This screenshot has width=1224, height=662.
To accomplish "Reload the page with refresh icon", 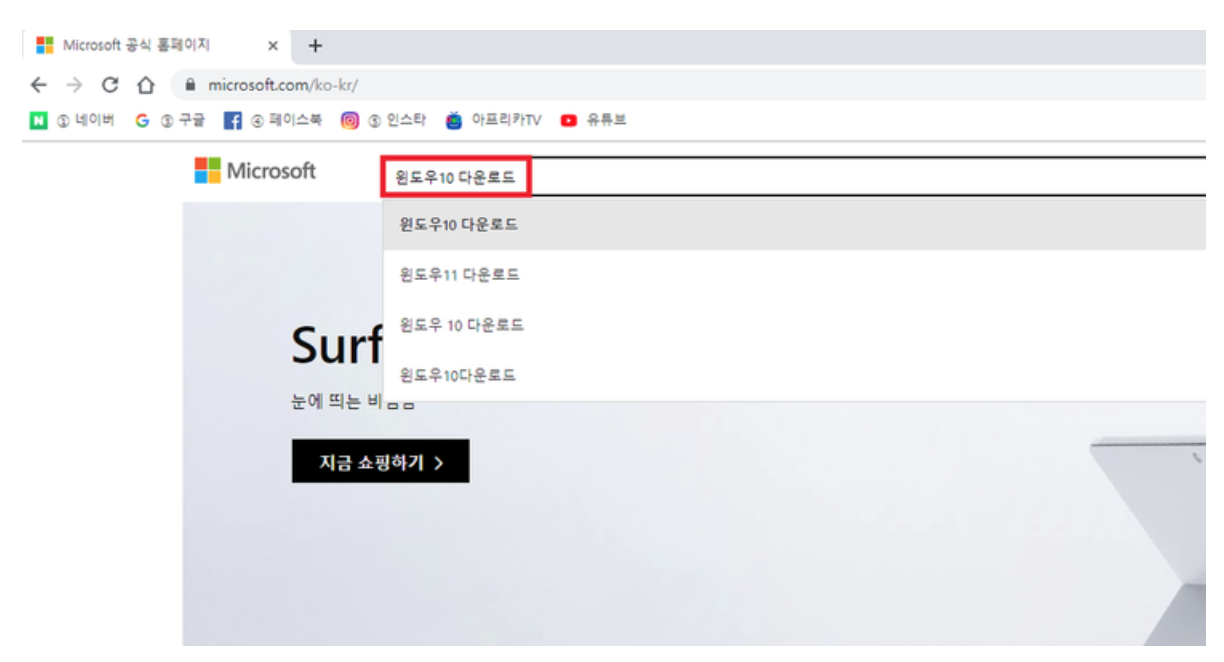I will tap(111, 85).
